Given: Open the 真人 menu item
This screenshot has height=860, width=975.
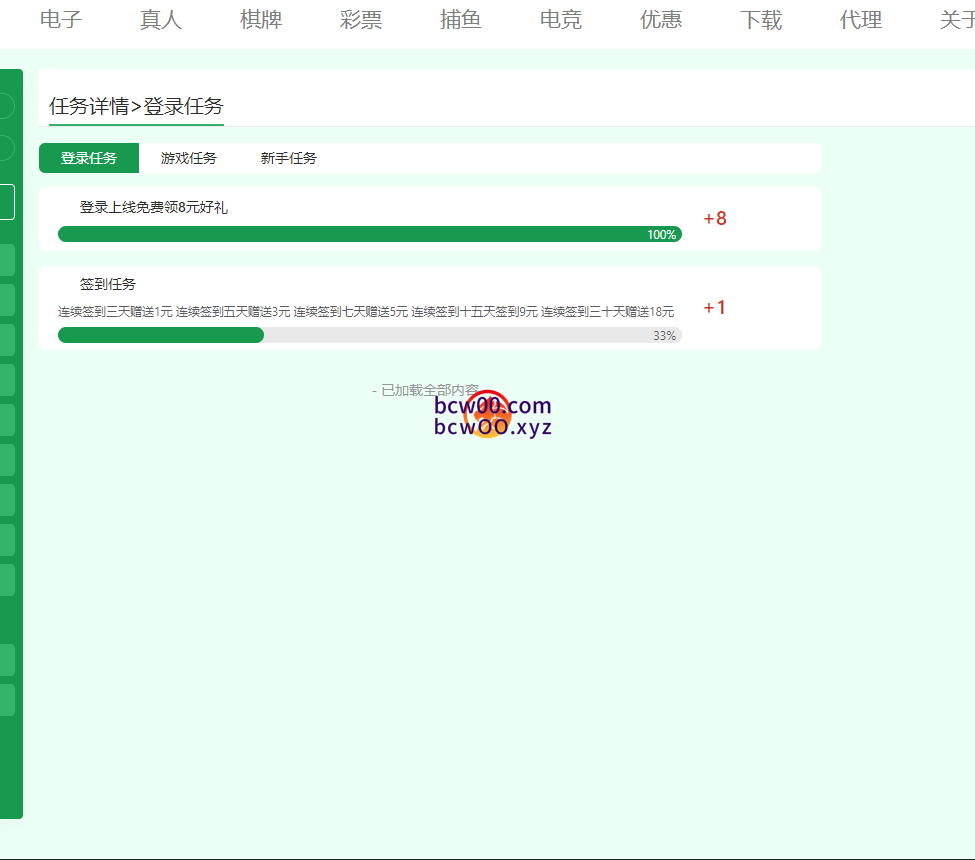Looking at the screenshot, I should (x=161, y=20).
